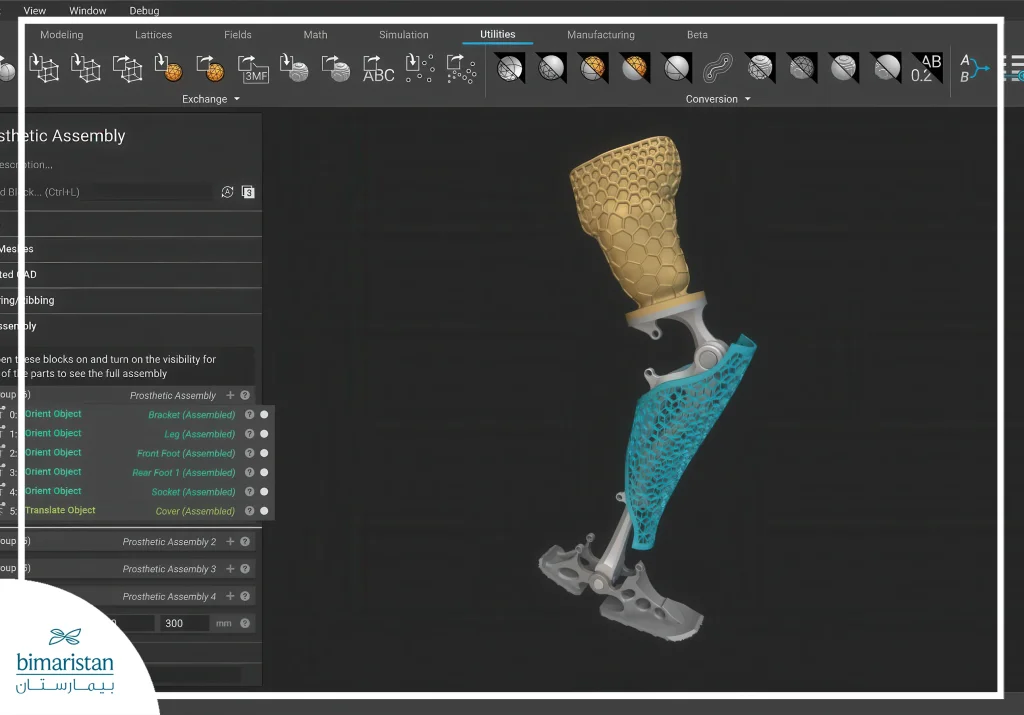Click the Import Mesh orange sphere icon
This screenshot has height=715, width=1024.
pyautogui.click(x=168, y=68)
